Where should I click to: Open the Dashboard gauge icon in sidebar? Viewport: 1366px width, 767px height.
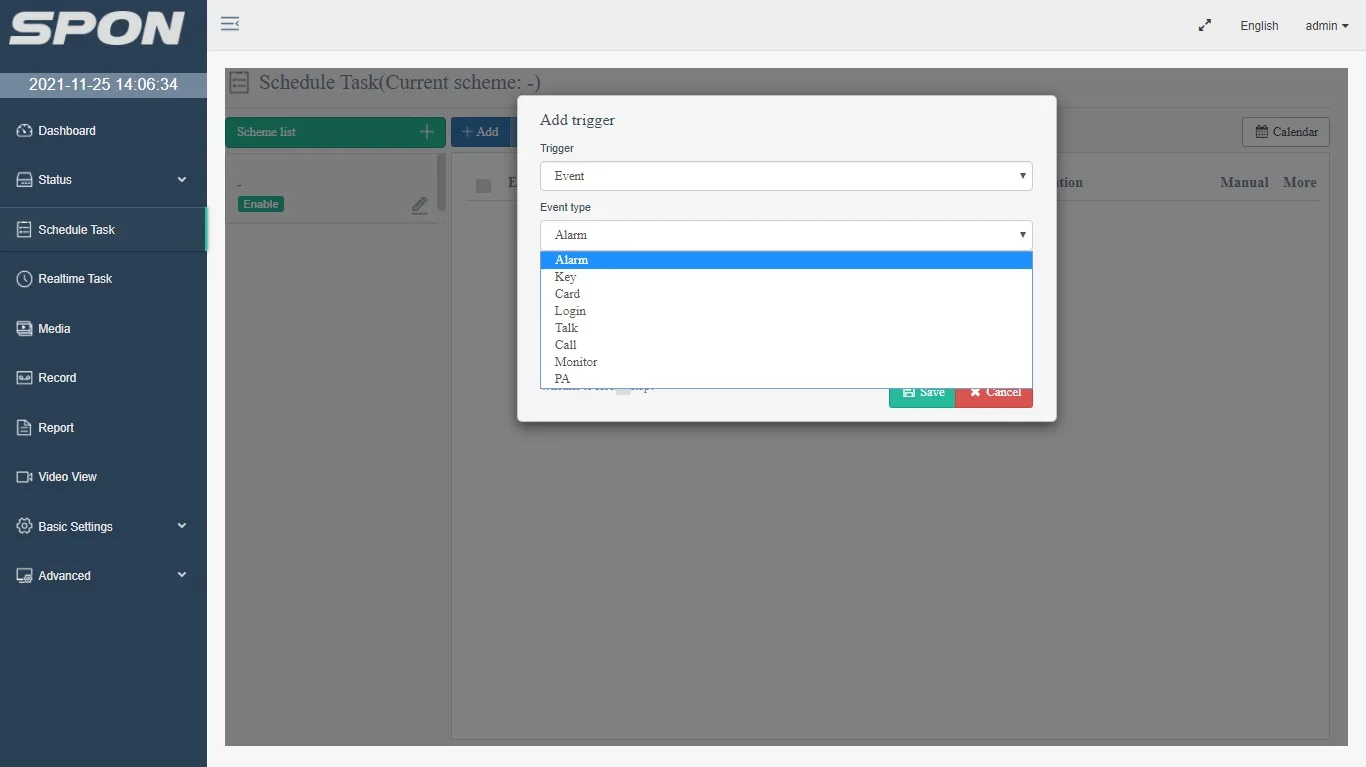coord(25,131)
